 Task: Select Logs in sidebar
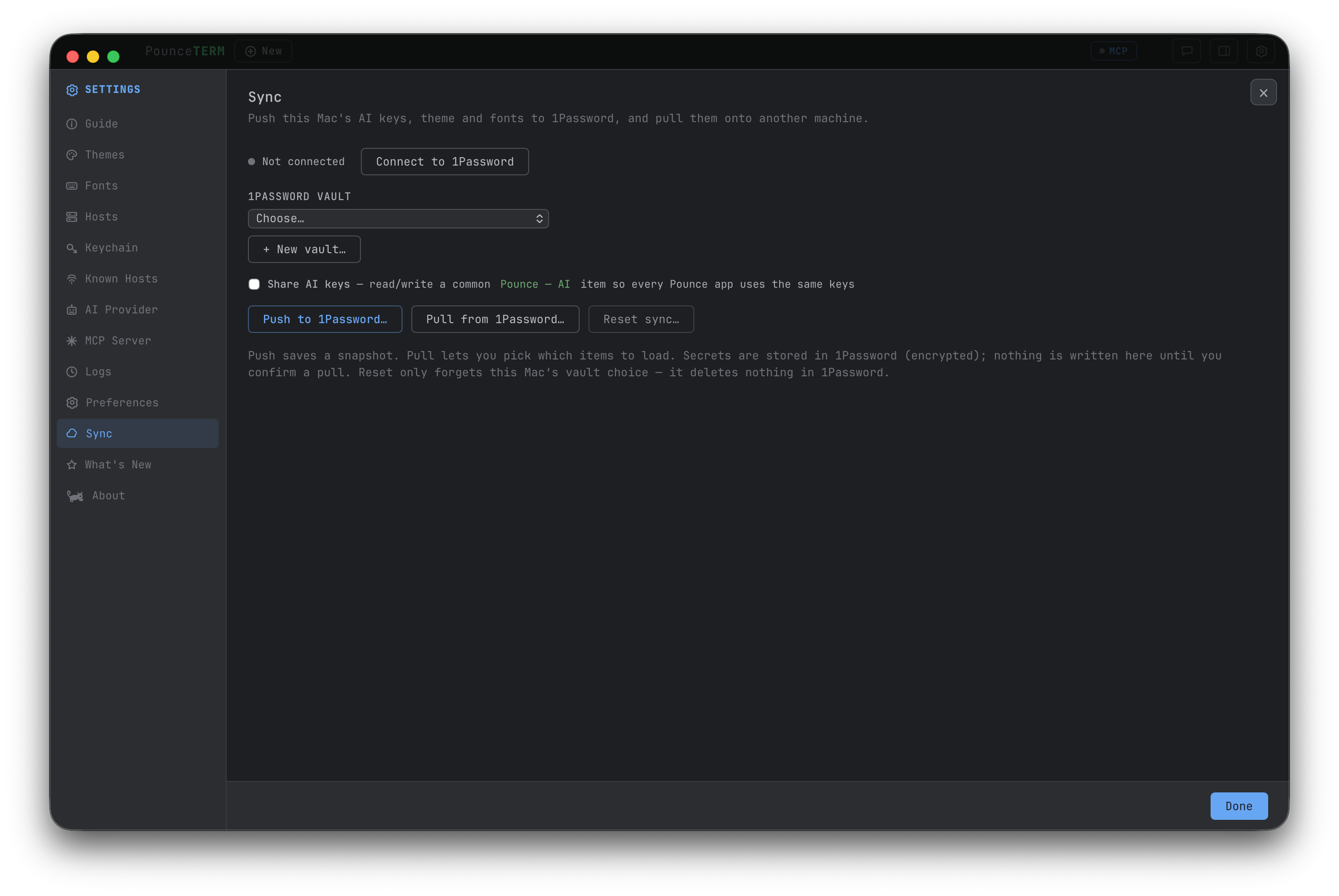click(138, 371)
